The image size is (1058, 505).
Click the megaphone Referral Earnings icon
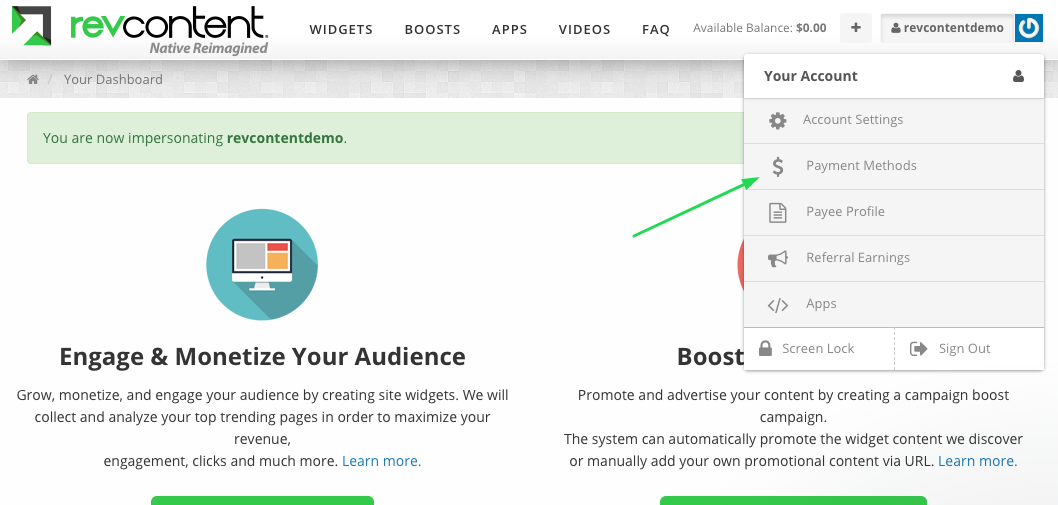778,258
